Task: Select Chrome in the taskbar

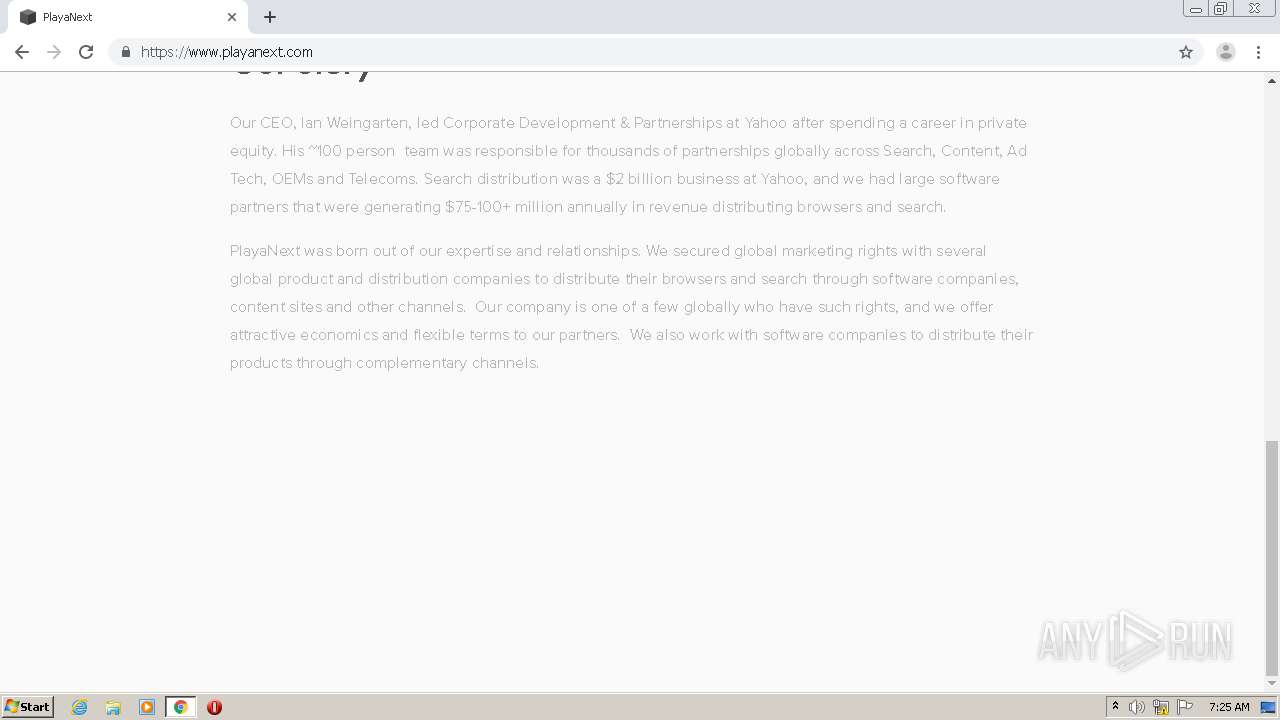Action: 180,707
